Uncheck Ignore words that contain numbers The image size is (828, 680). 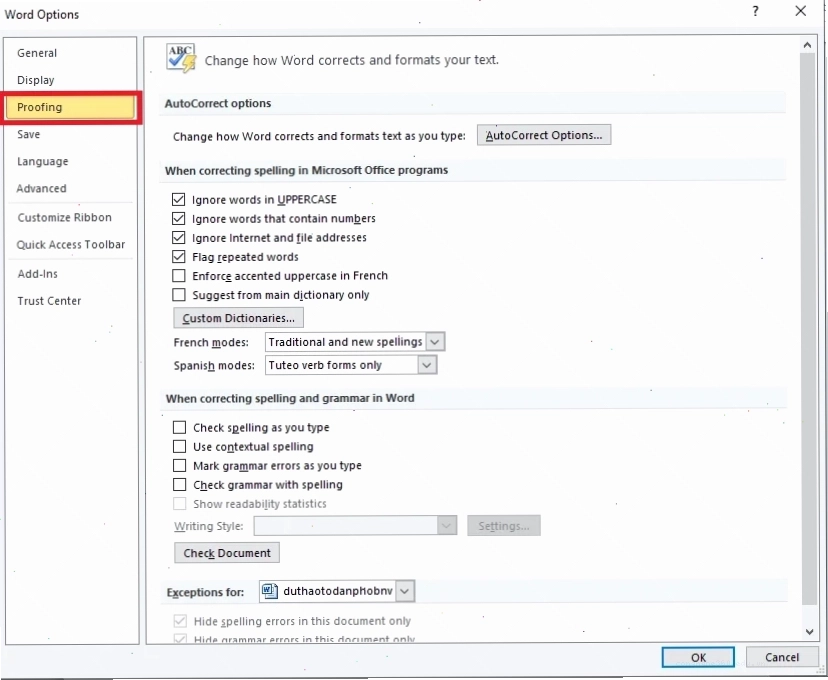point(178,219)
